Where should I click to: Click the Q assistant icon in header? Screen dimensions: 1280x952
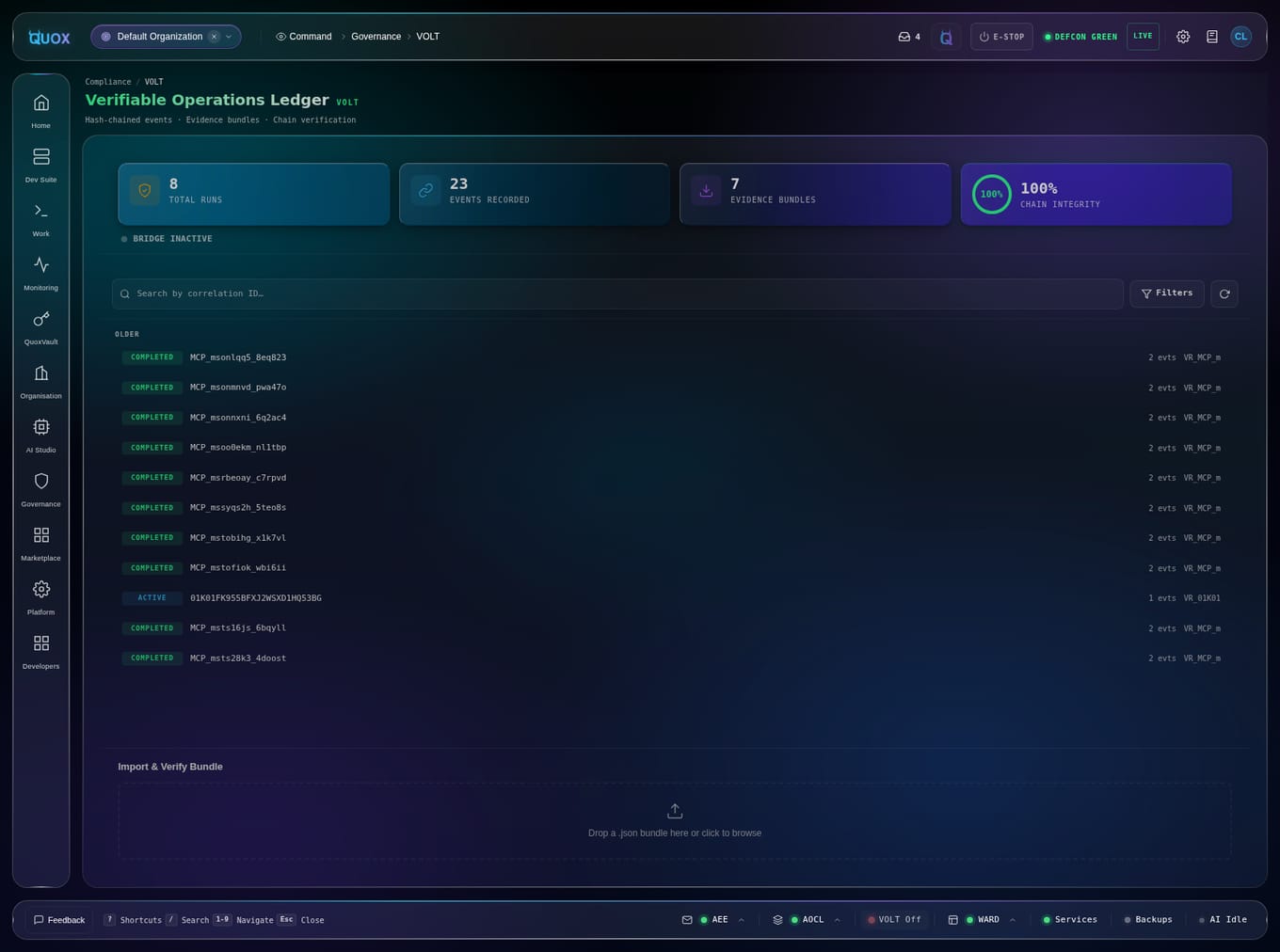pyautogui.click(x=946, y=37)
